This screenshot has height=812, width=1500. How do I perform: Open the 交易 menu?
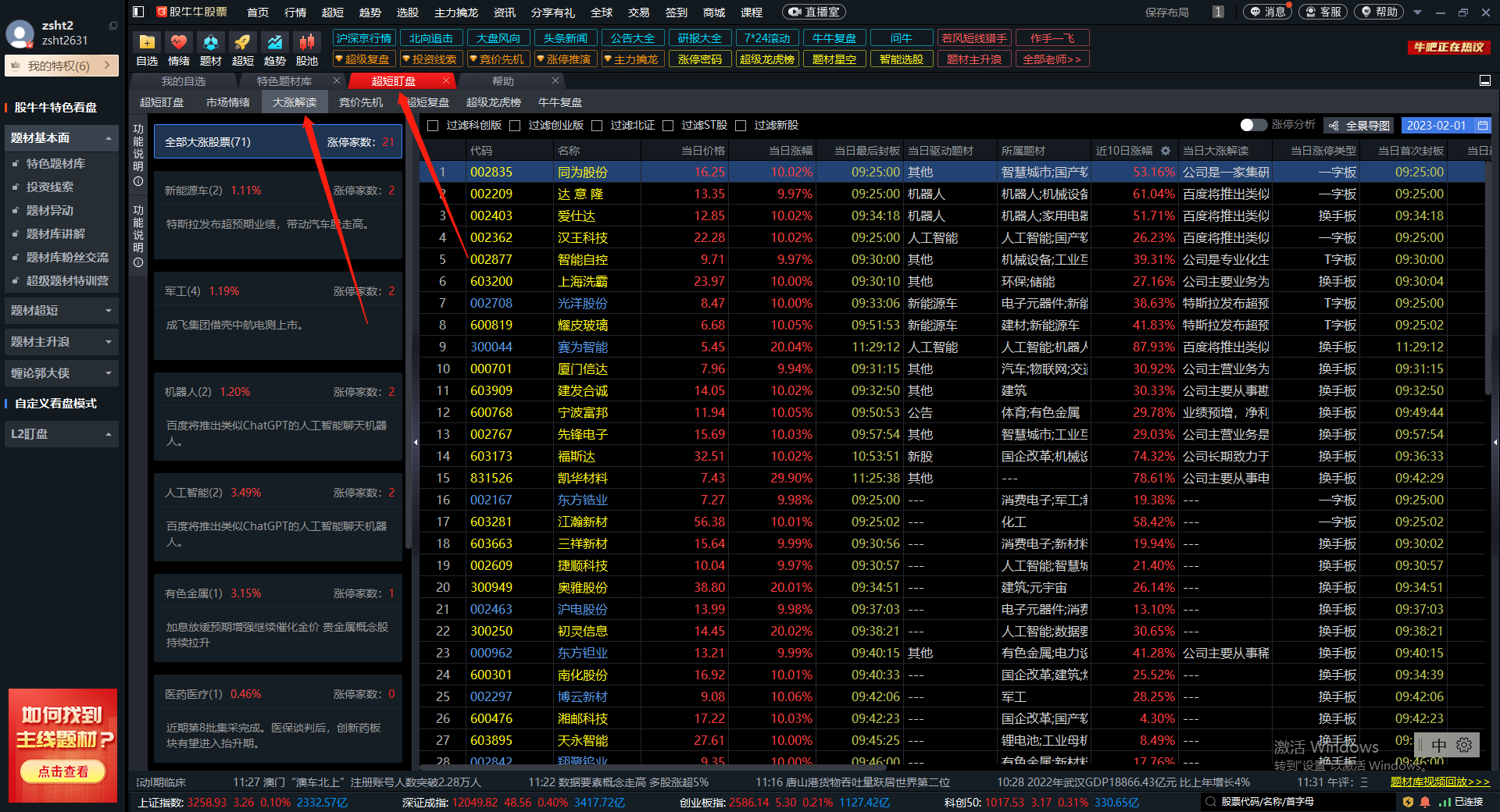638,12
